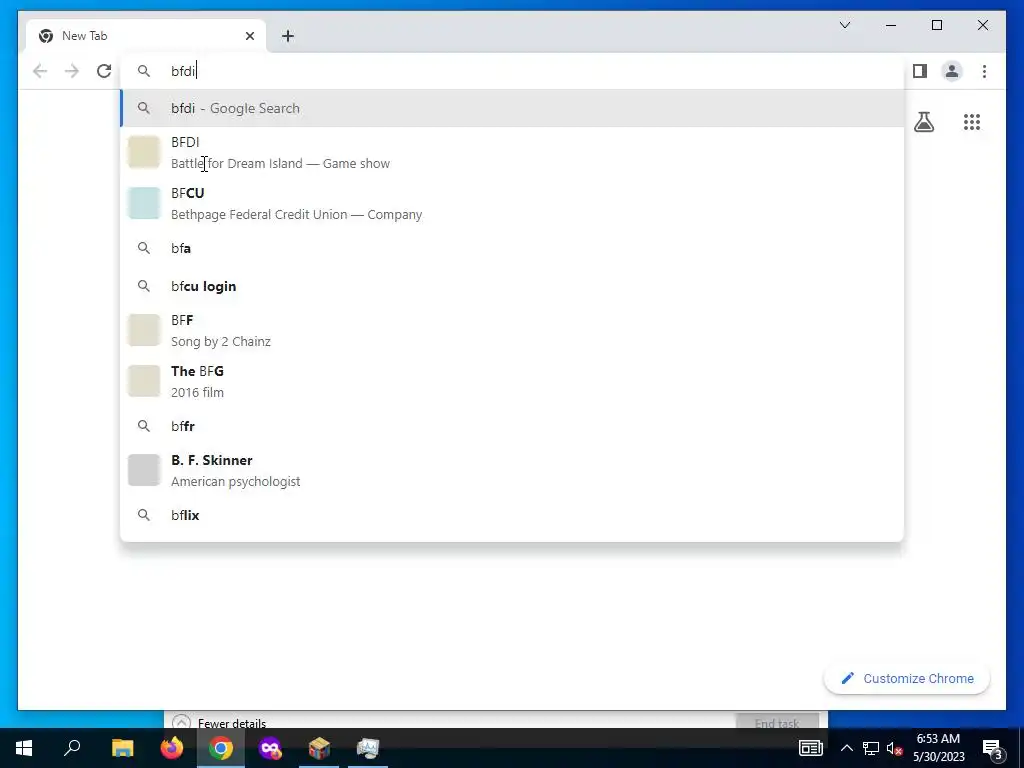Screen dimensions: 1024x768
Task: Click the search icon in the address bar
Action: [144, 71]
